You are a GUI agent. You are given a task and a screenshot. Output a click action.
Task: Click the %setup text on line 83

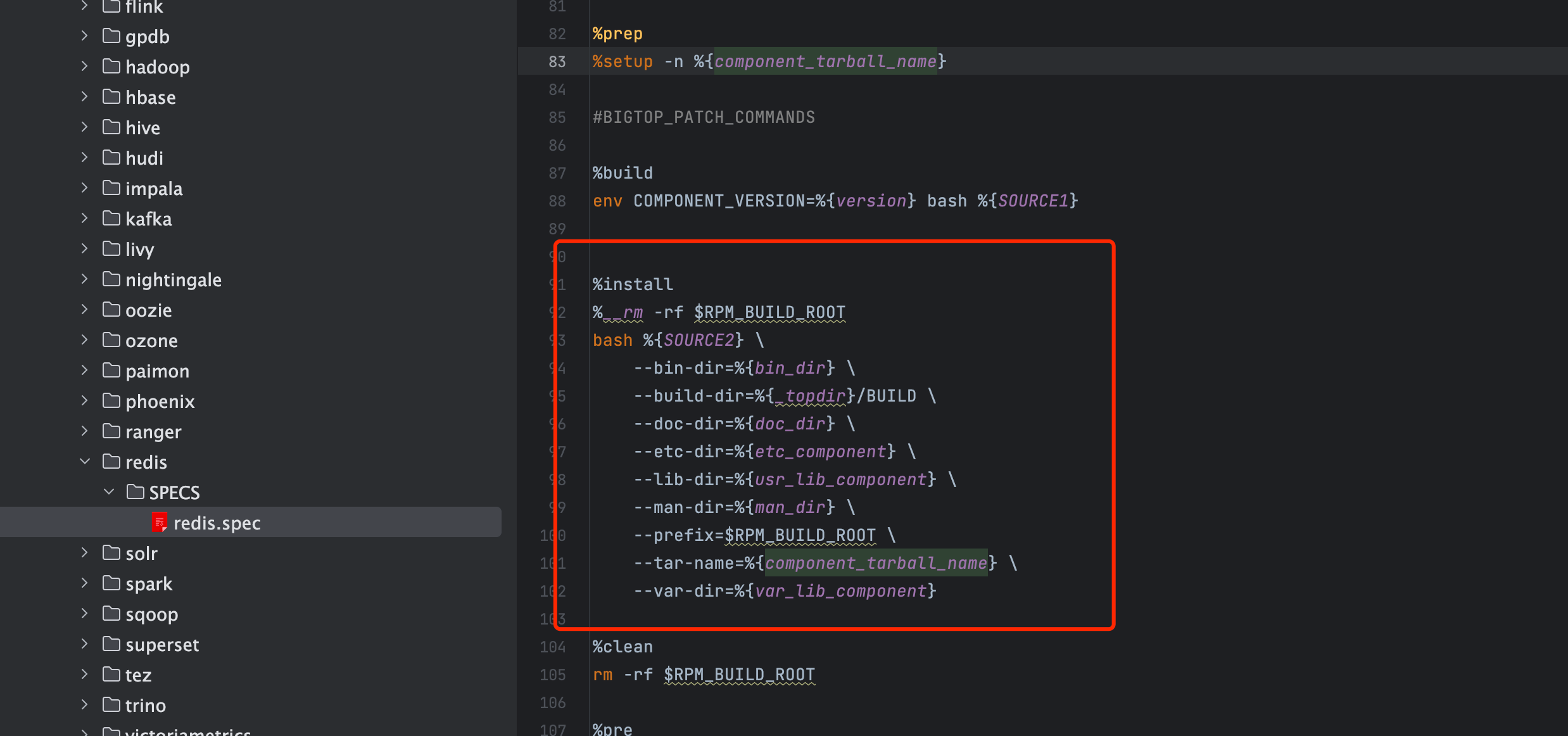[x=623, y=61]
